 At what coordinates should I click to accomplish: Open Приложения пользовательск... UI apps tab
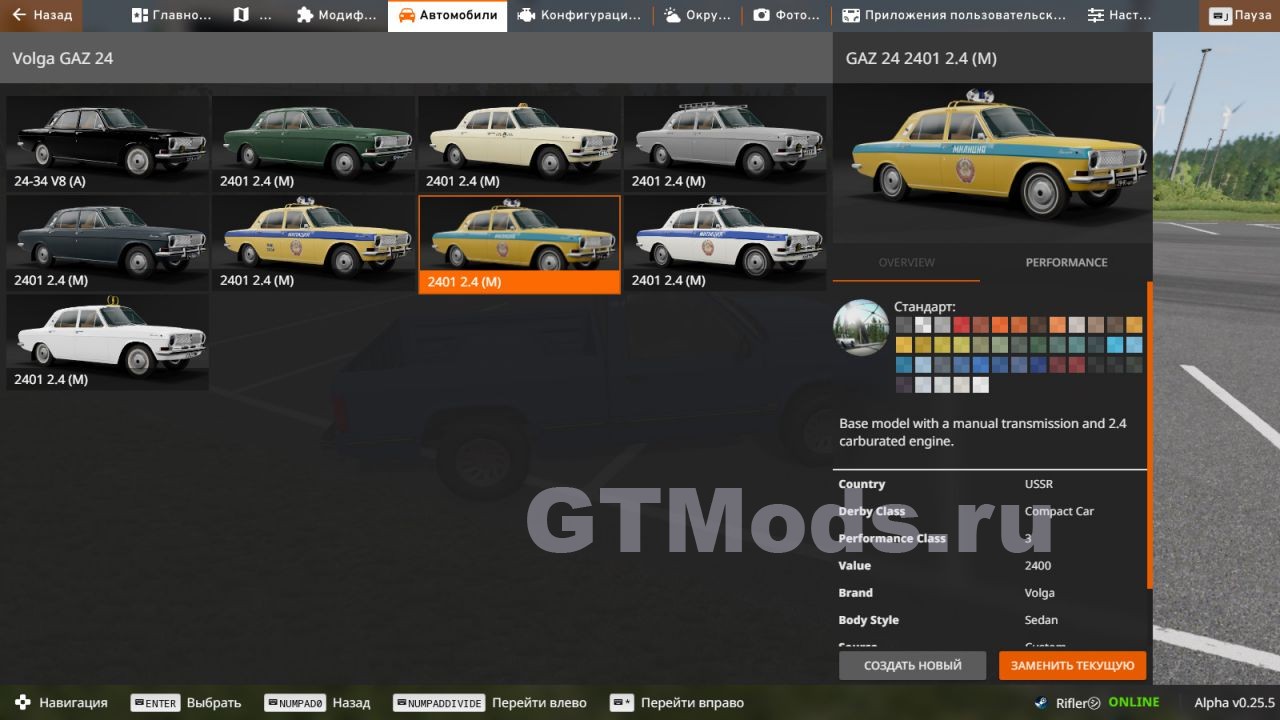click(x=954, y=15)
